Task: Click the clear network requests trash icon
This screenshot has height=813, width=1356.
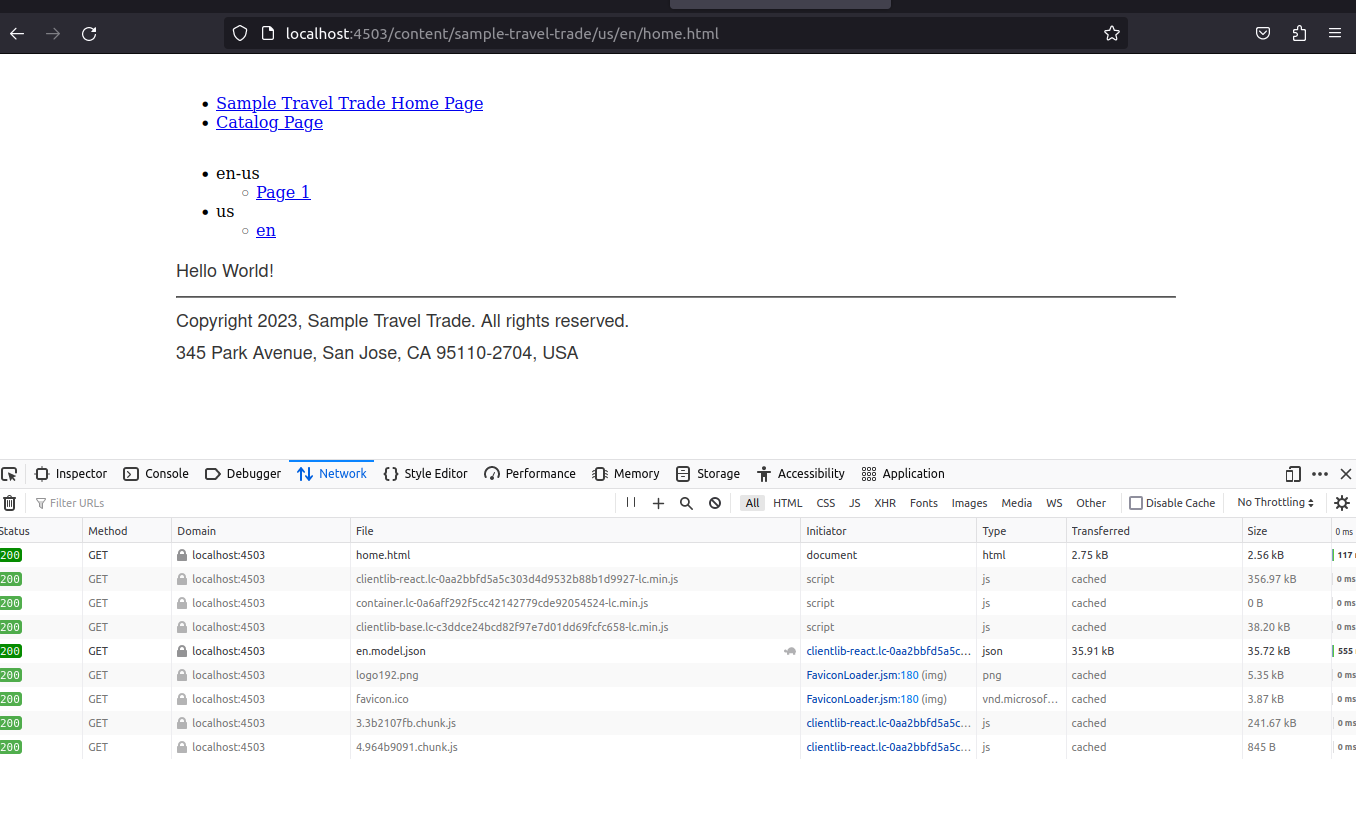Action: (10, 503)
